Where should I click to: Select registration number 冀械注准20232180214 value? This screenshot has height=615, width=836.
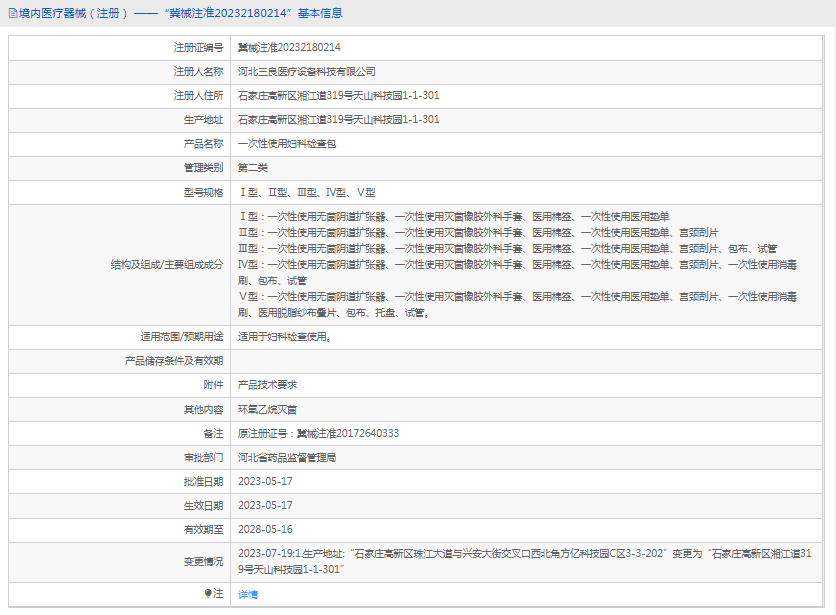tap(289, 47)
